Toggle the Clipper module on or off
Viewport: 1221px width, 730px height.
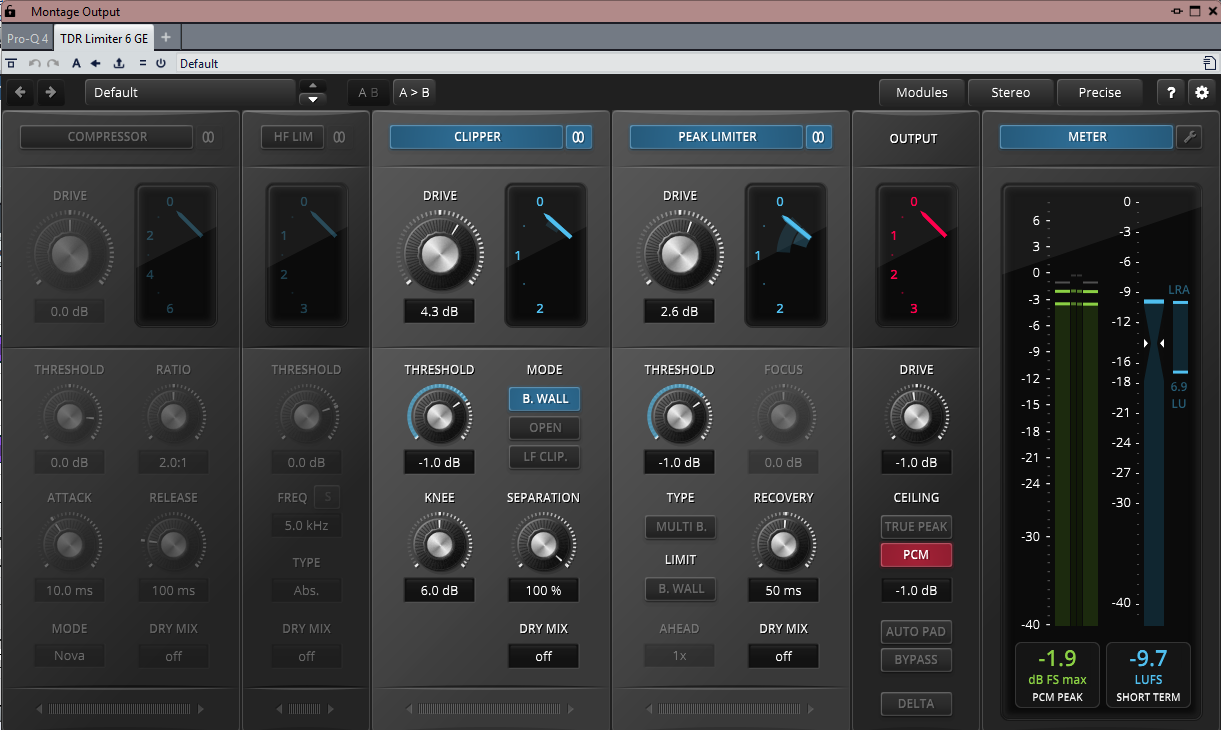point(477,137)
